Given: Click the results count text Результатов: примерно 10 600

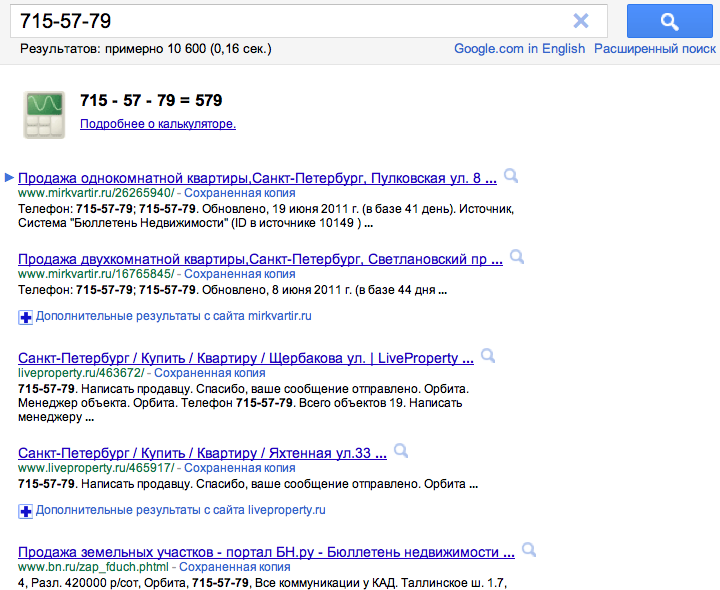Looking at the screenshot, I should (146, 49).
